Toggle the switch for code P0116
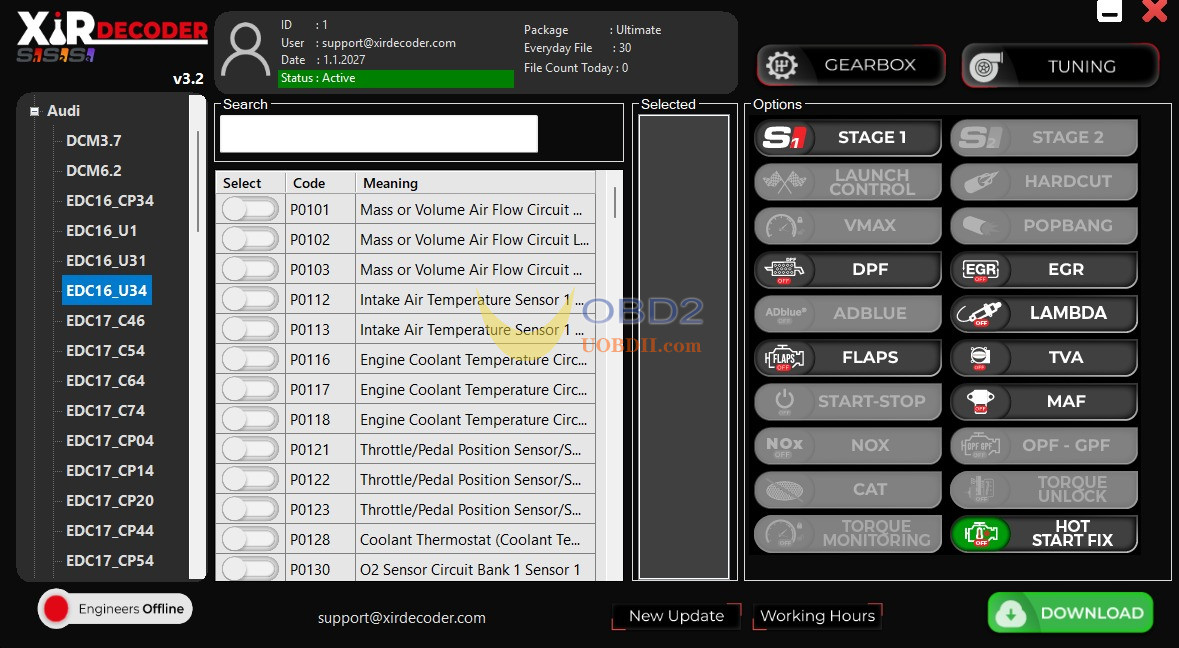The image size is (1179, 648). [x=250, y=359]
